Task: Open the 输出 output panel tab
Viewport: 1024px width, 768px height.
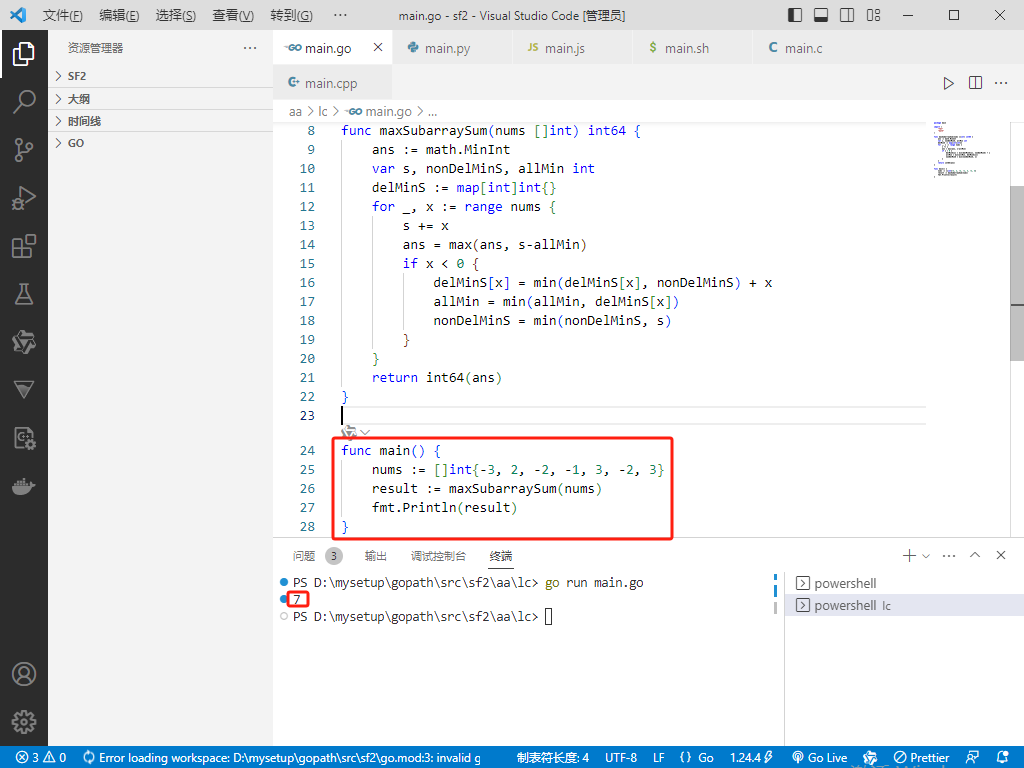Action: (376, 556)
